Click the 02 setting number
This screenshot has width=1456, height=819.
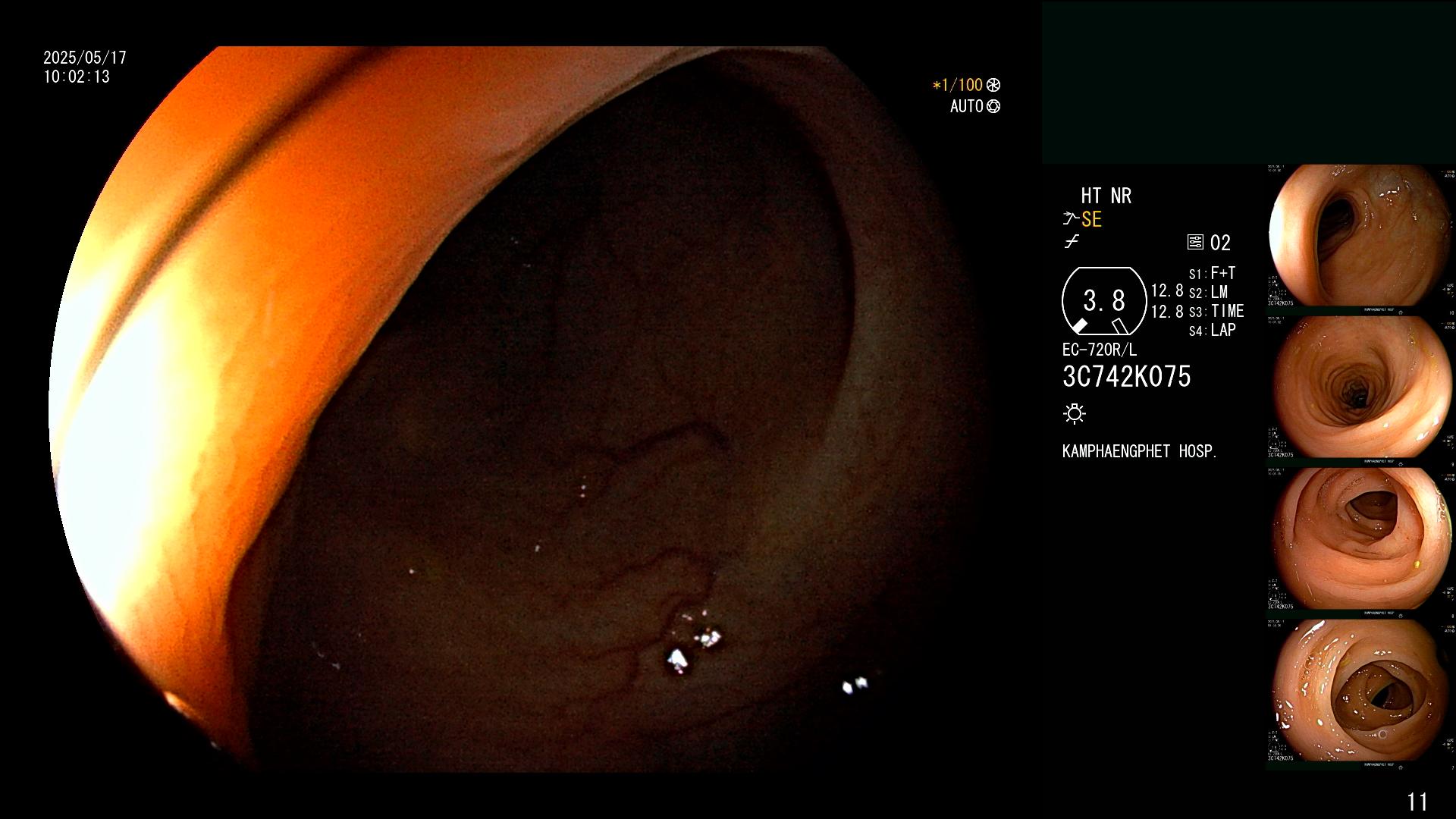point(1220,243)
